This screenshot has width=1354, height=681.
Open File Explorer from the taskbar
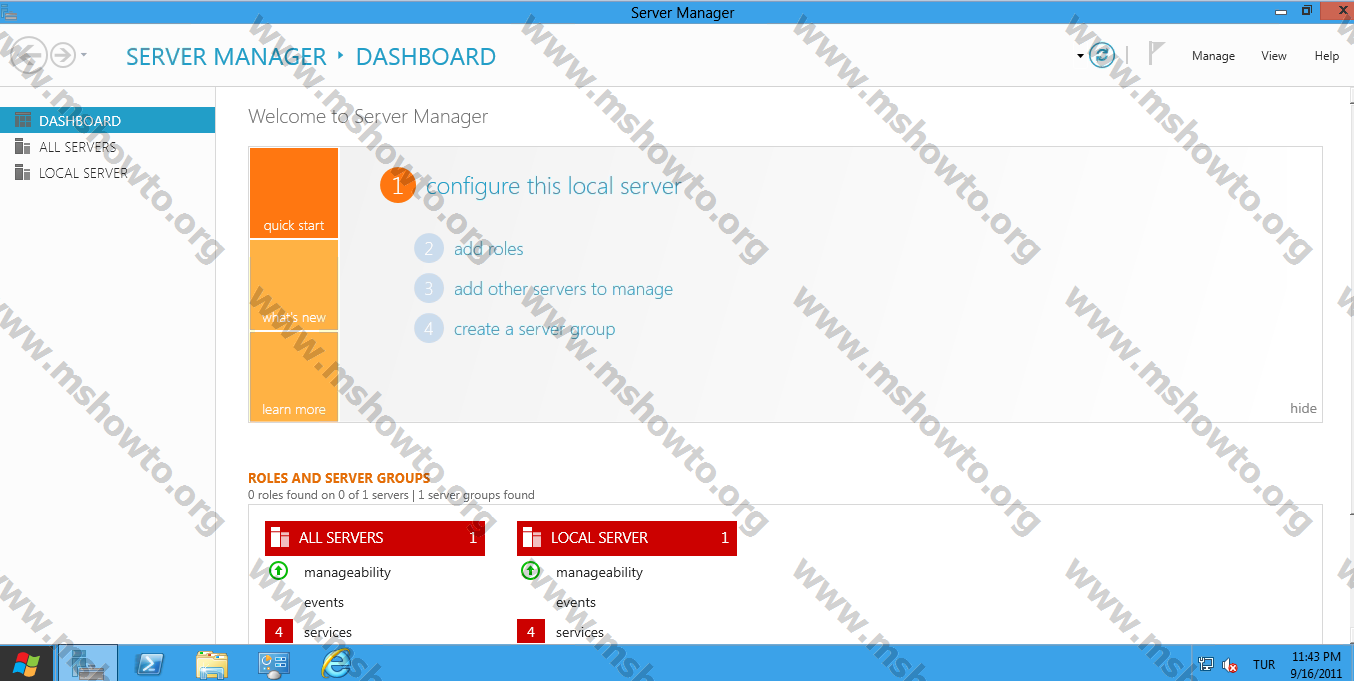click(212, 663)
